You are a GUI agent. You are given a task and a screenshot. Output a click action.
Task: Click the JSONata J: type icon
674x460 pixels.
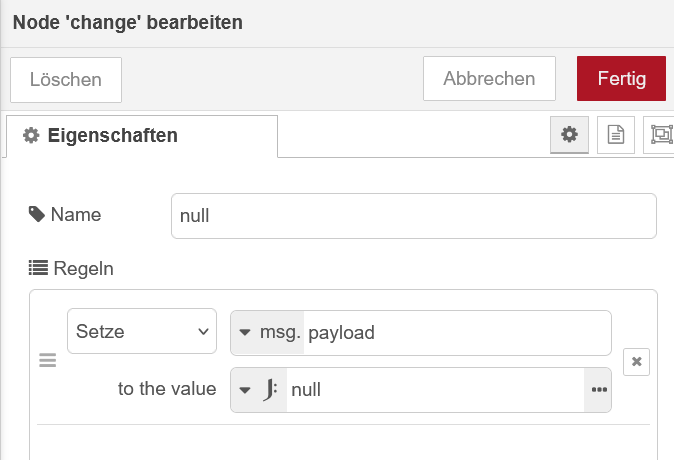pyautogui.click(x=270, y=390)
